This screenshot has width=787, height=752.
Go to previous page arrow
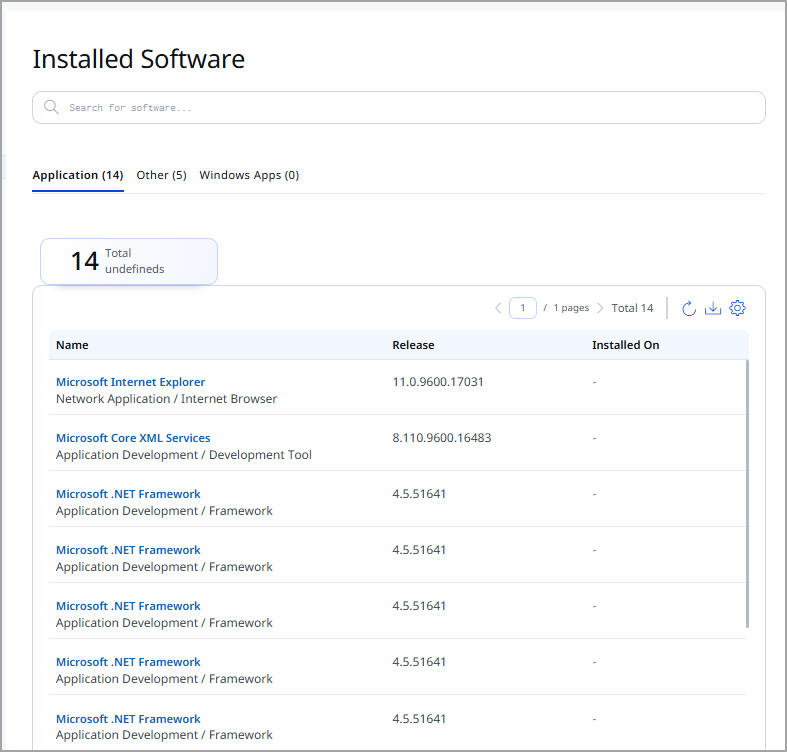(498, 308)
